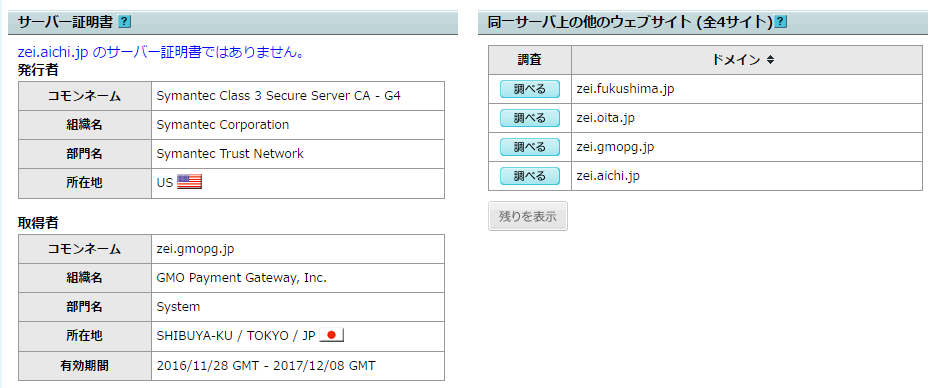Viewport: 933px width, 388px height.
Task: Click 調べる button for zei.oita.jp
Action: pos(530,118)
